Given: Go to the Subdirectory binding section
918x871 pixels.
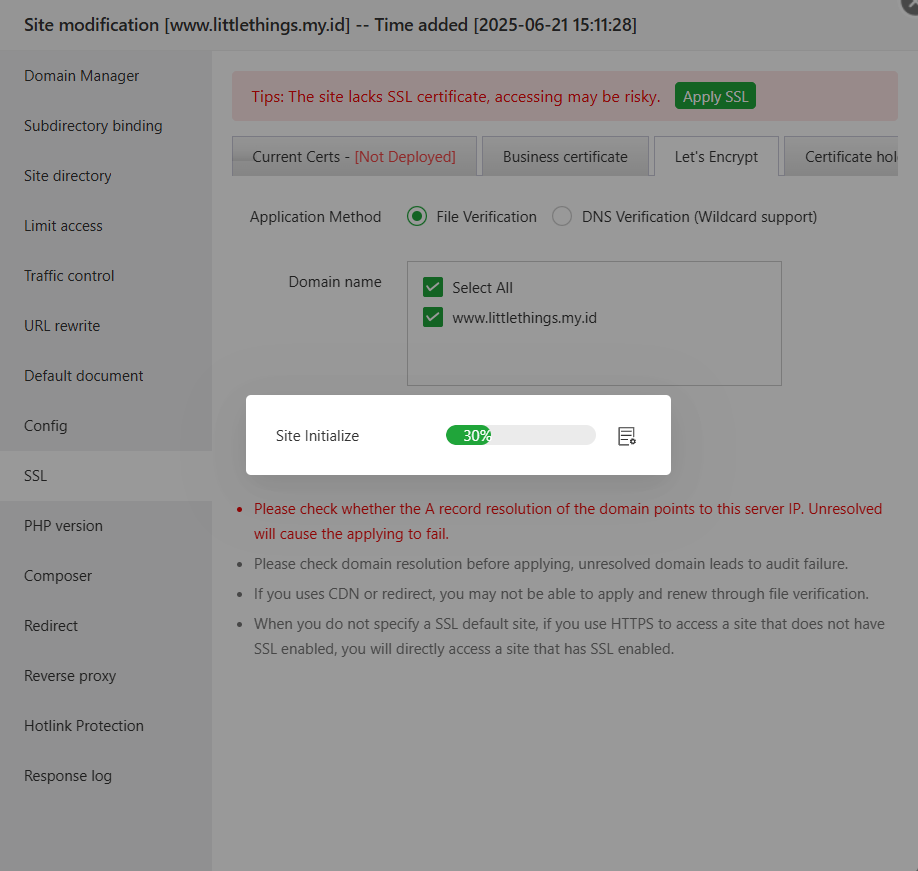Looking at the screenshot, I should tap(93, 125).
